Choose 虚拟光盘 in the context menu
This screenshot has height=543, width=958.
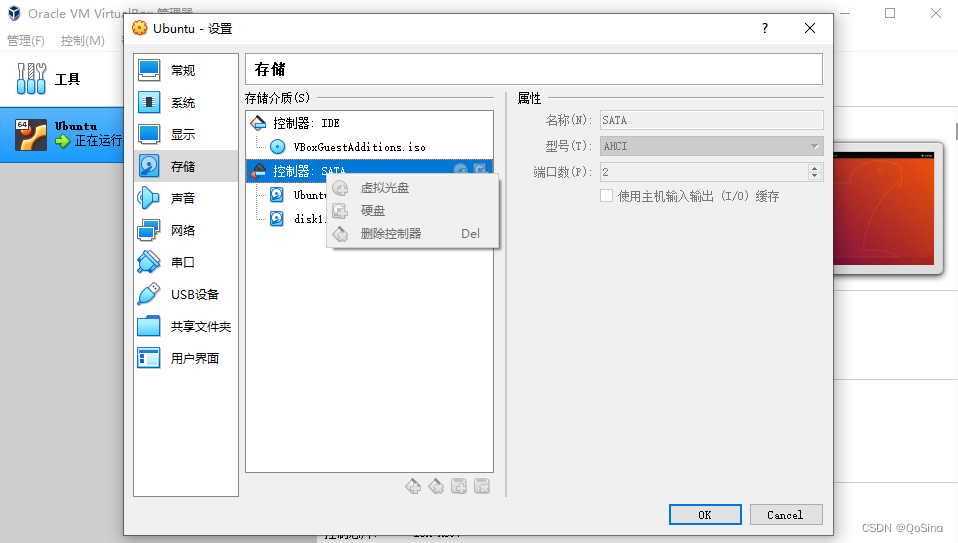tap(413, 188)
